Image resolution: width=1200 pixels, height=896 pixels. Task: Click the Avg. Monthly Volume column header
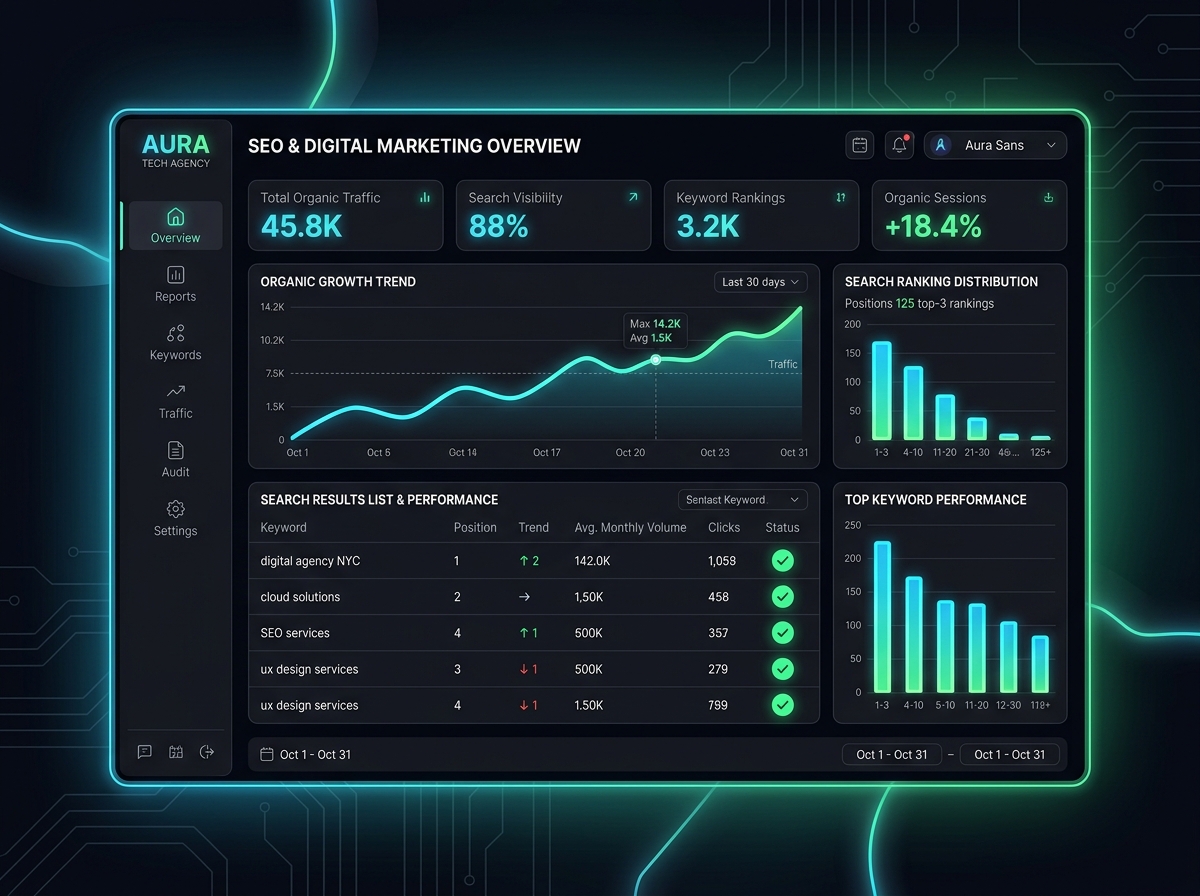(x=631, y=527)
